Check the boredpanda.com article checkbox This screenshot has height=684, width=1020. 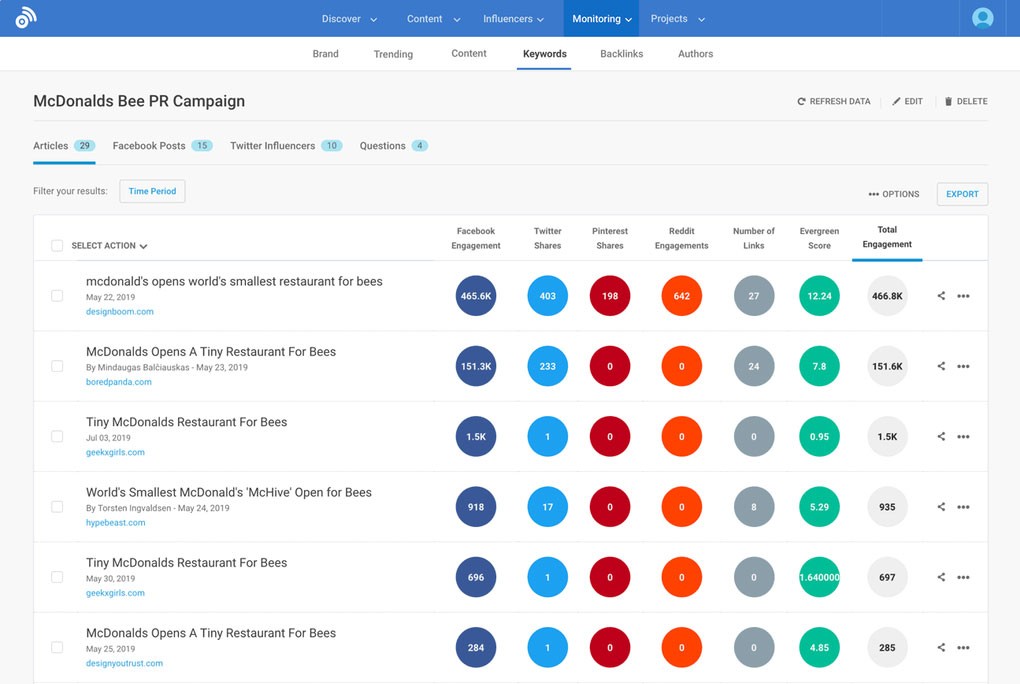pyautogui.click(x=57, y=366)
